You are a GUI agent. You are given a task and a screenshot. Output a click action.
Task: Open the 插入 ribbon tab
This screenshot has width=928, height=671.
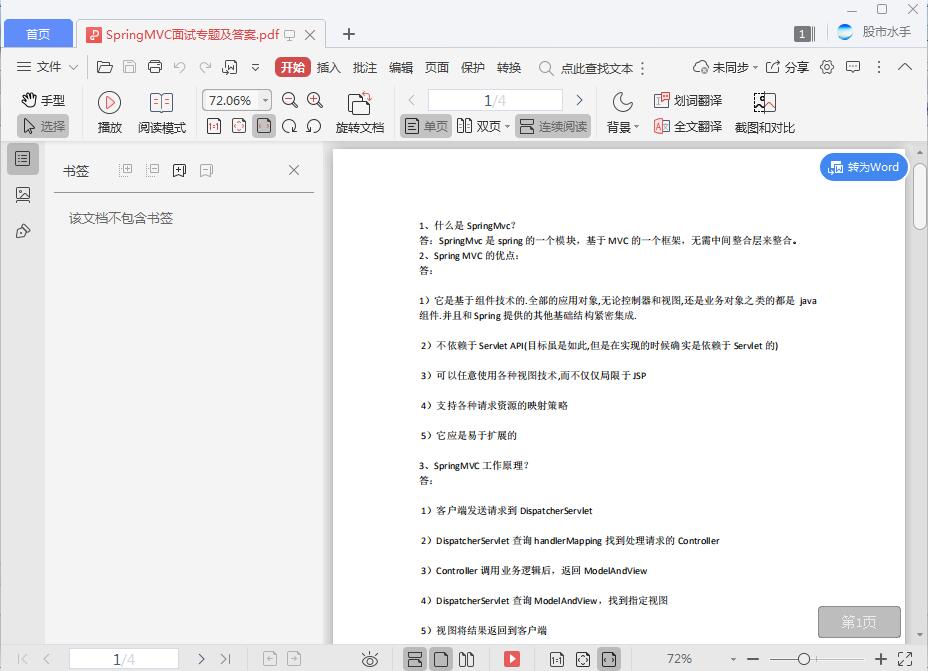(x=328, y=67)
